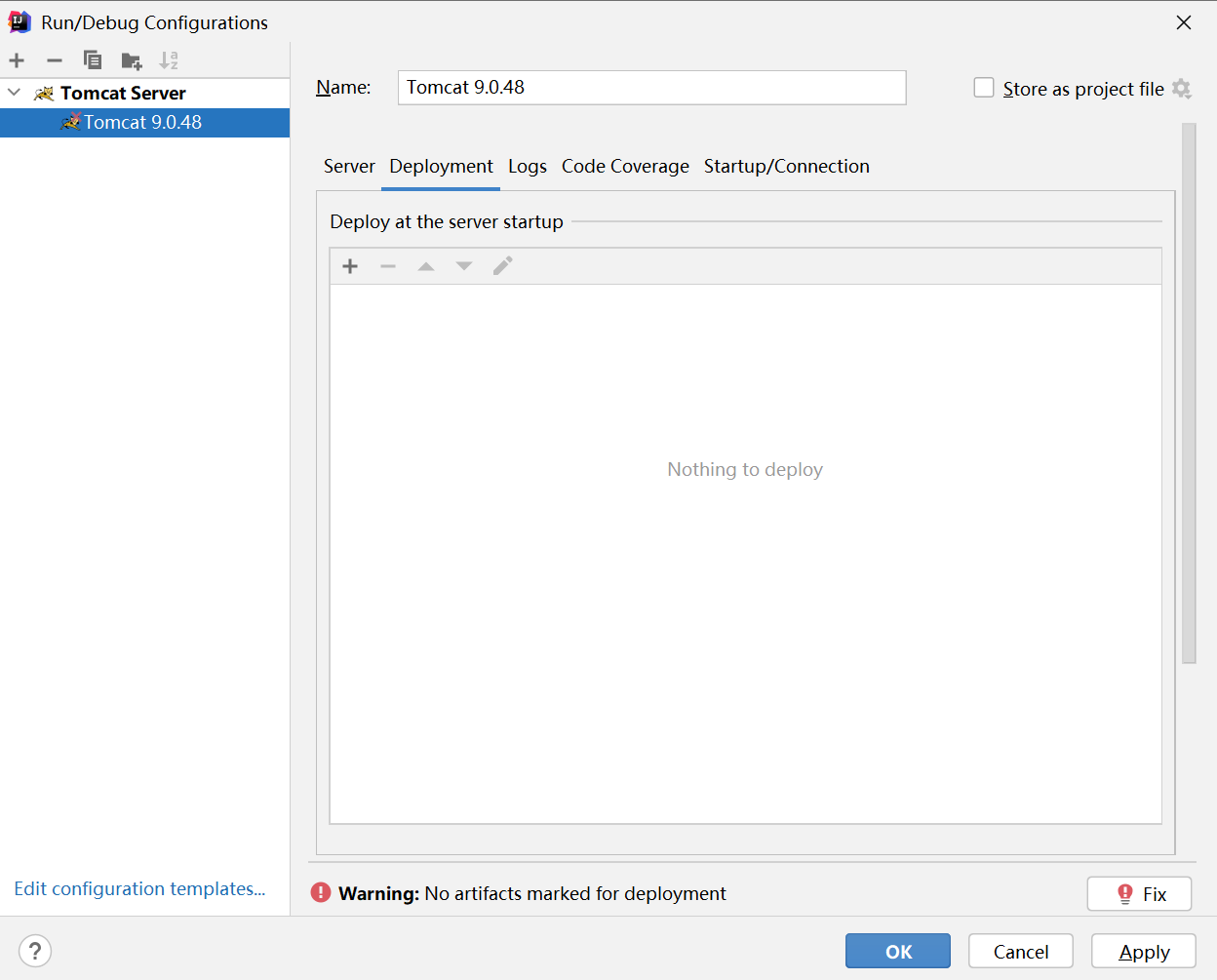Sort configurations alphabetically
The height and width of the screenshot is (980, 1217).
tap(169, 60)
